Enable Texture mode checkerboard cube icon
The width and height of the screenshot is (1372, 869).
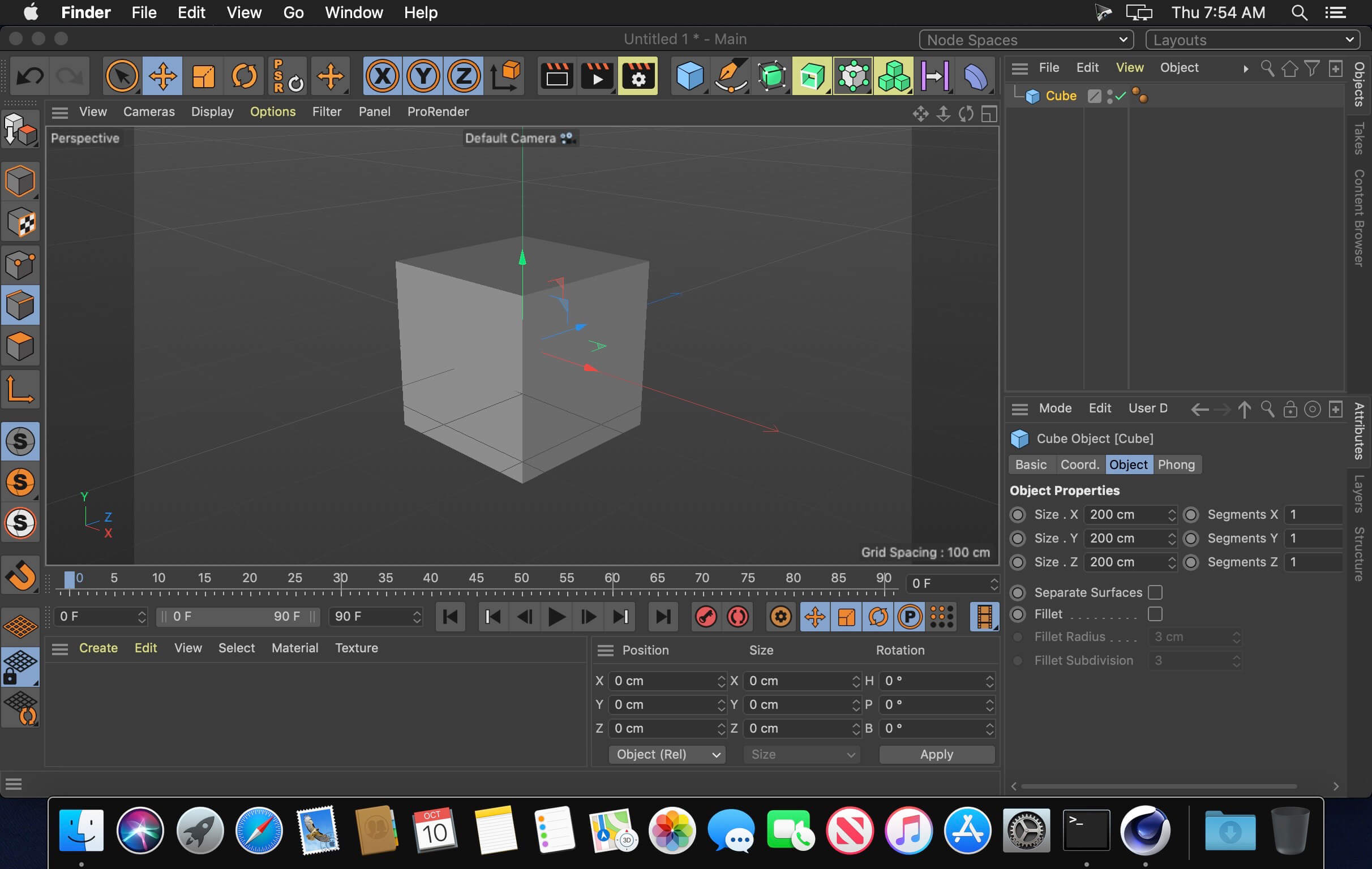20,223
